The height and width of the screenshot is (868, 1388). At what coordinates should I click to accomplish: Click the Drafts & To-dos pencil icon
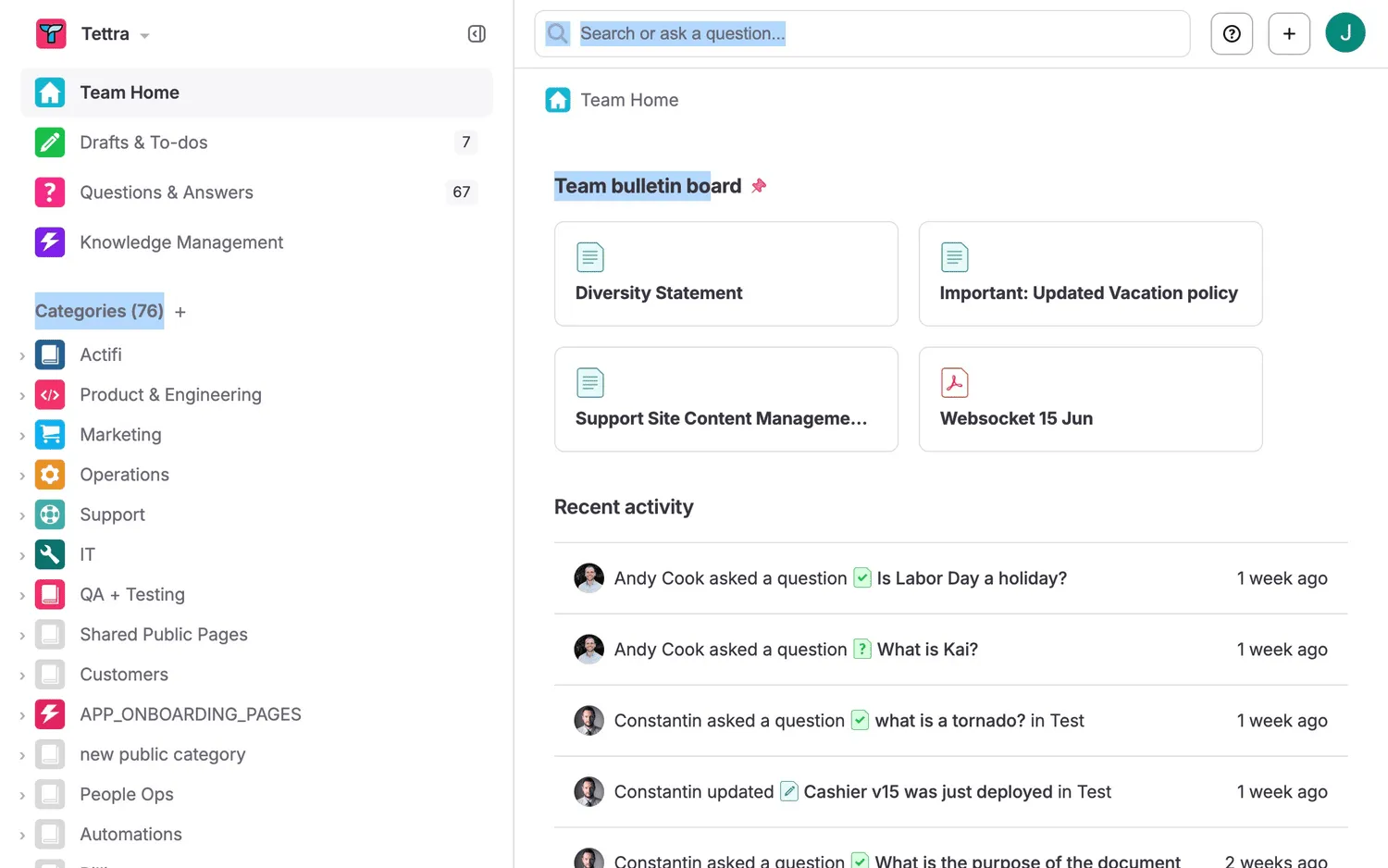(x=50, y=143)
